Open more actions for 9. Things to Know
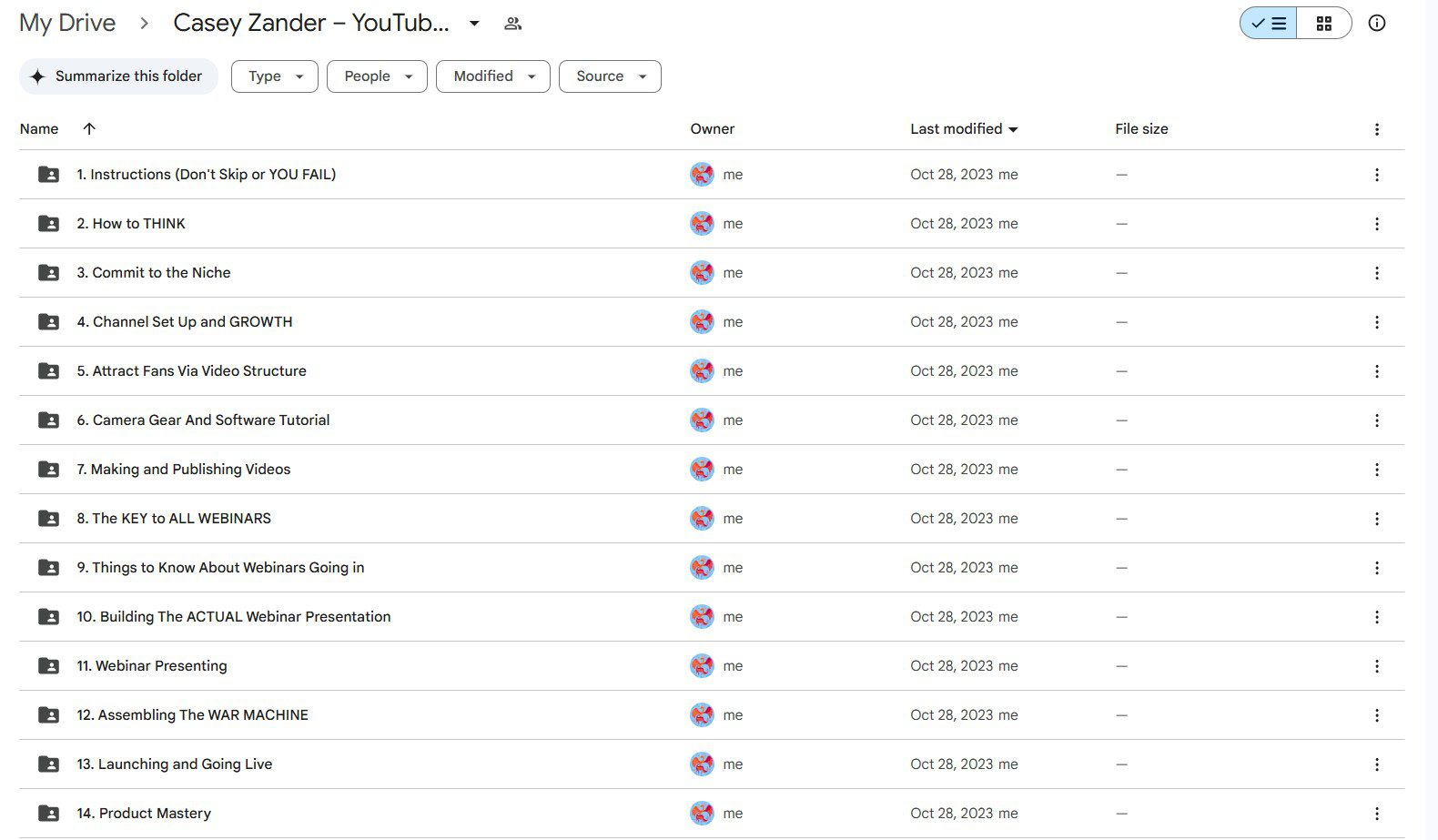1438x840 pixels. point(1377,568)
